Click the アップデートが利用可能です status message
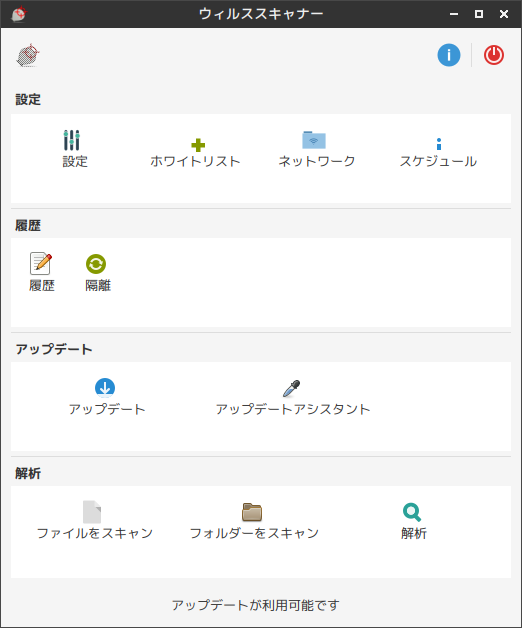 tap(256, 605)
